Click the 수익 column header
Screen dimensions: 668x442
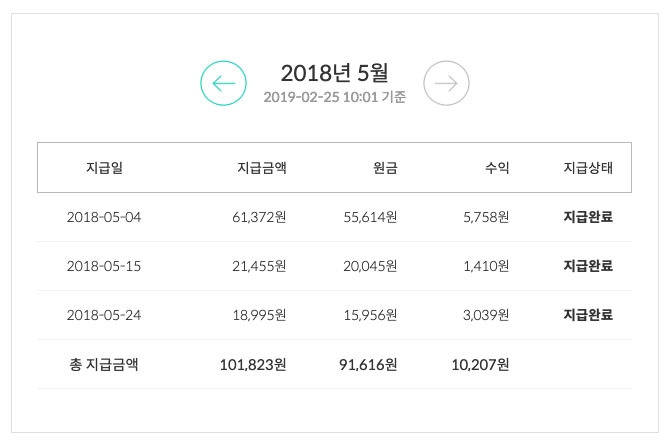point(497,168)
